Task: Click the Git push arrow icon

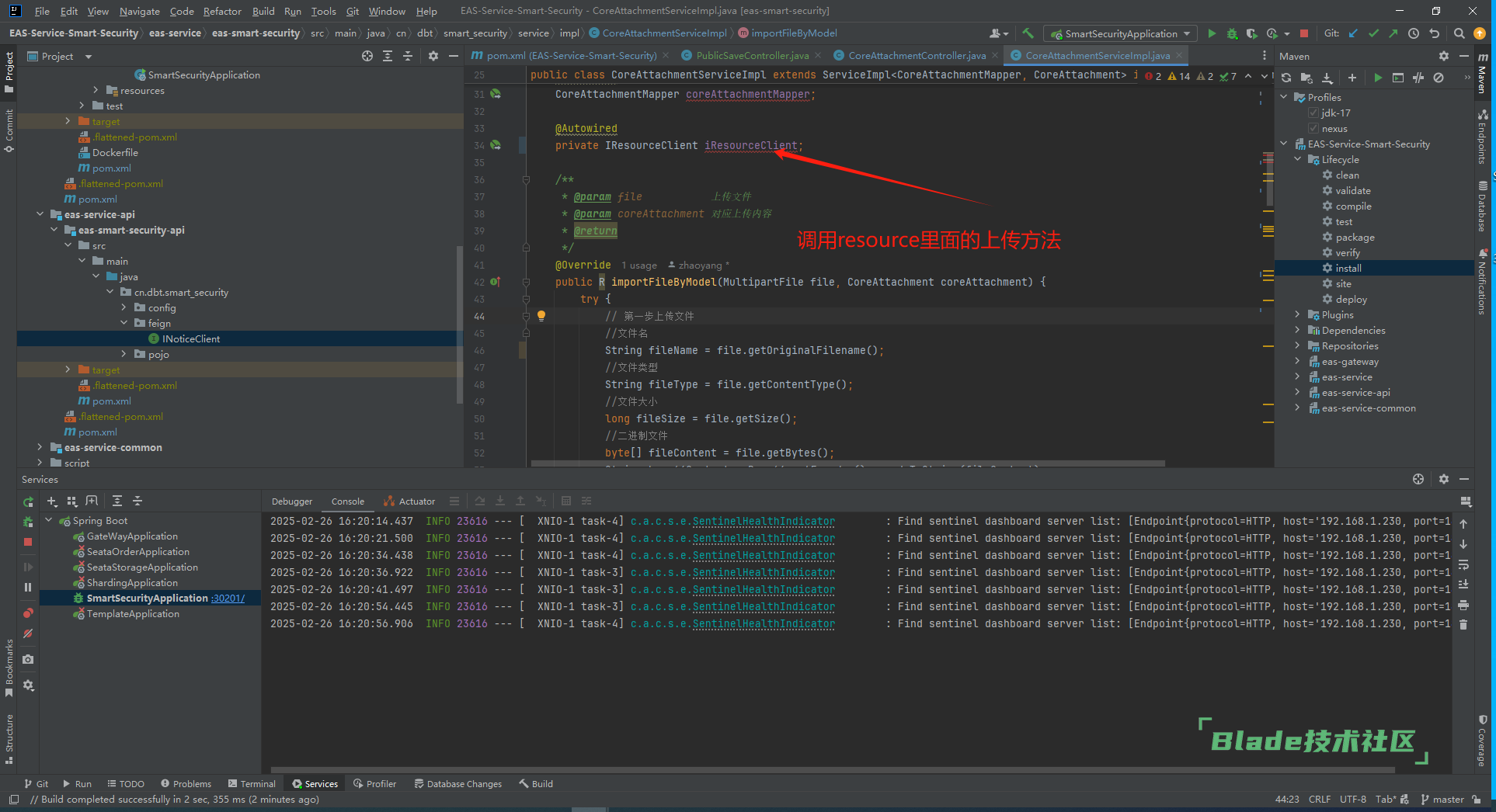Action: (1393, 33)
